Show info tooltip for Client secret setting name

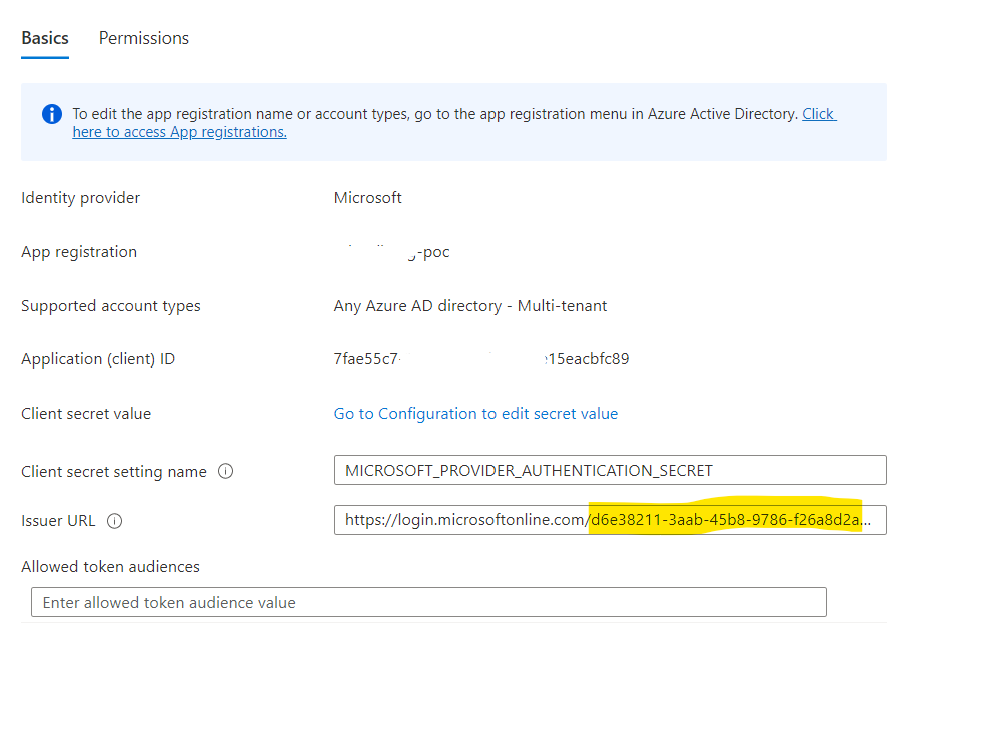[225, 471]
